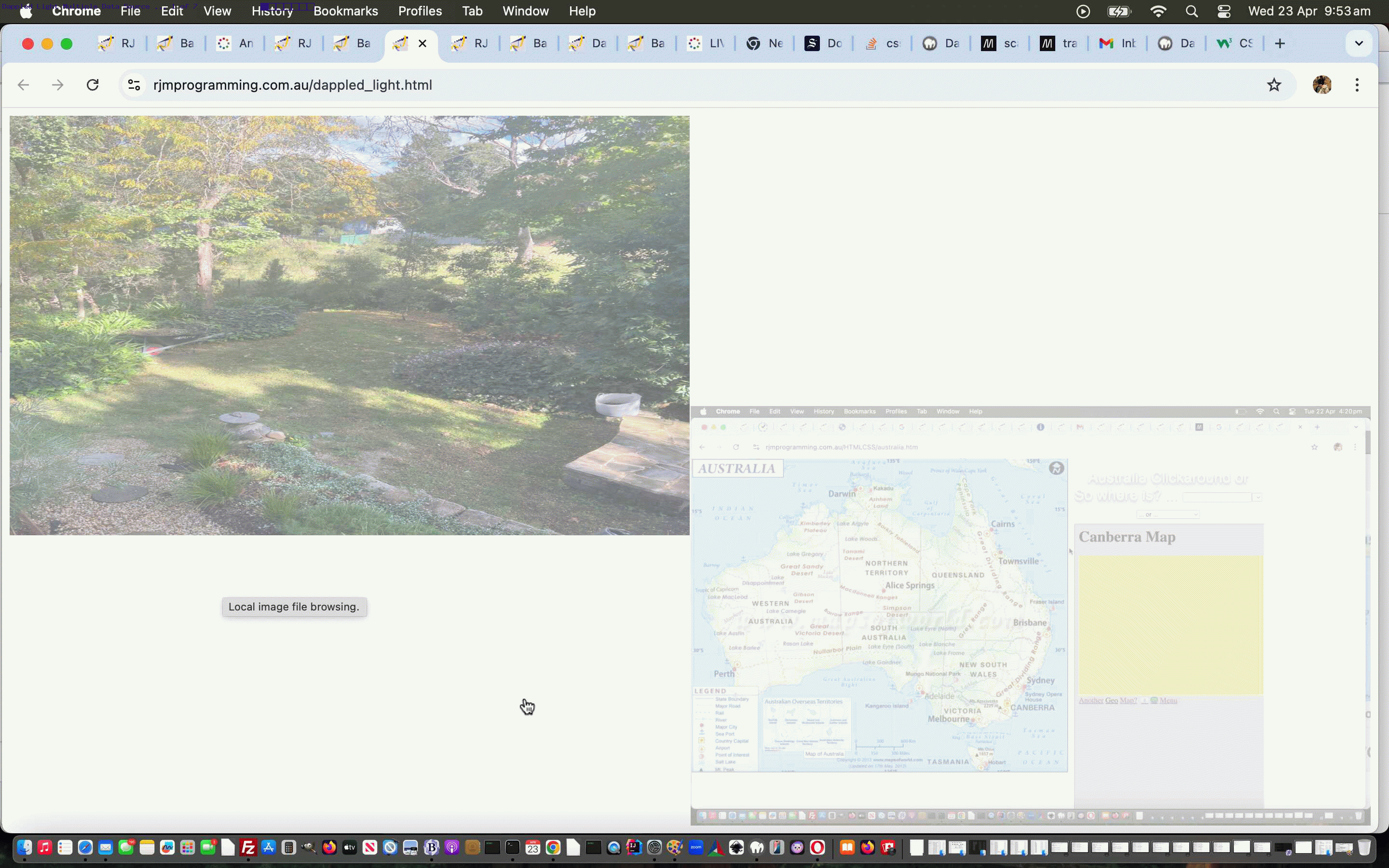Click the Local image file browsing button
The width and height of the screenshot is (1389, 868).
(x=295, y=608)
